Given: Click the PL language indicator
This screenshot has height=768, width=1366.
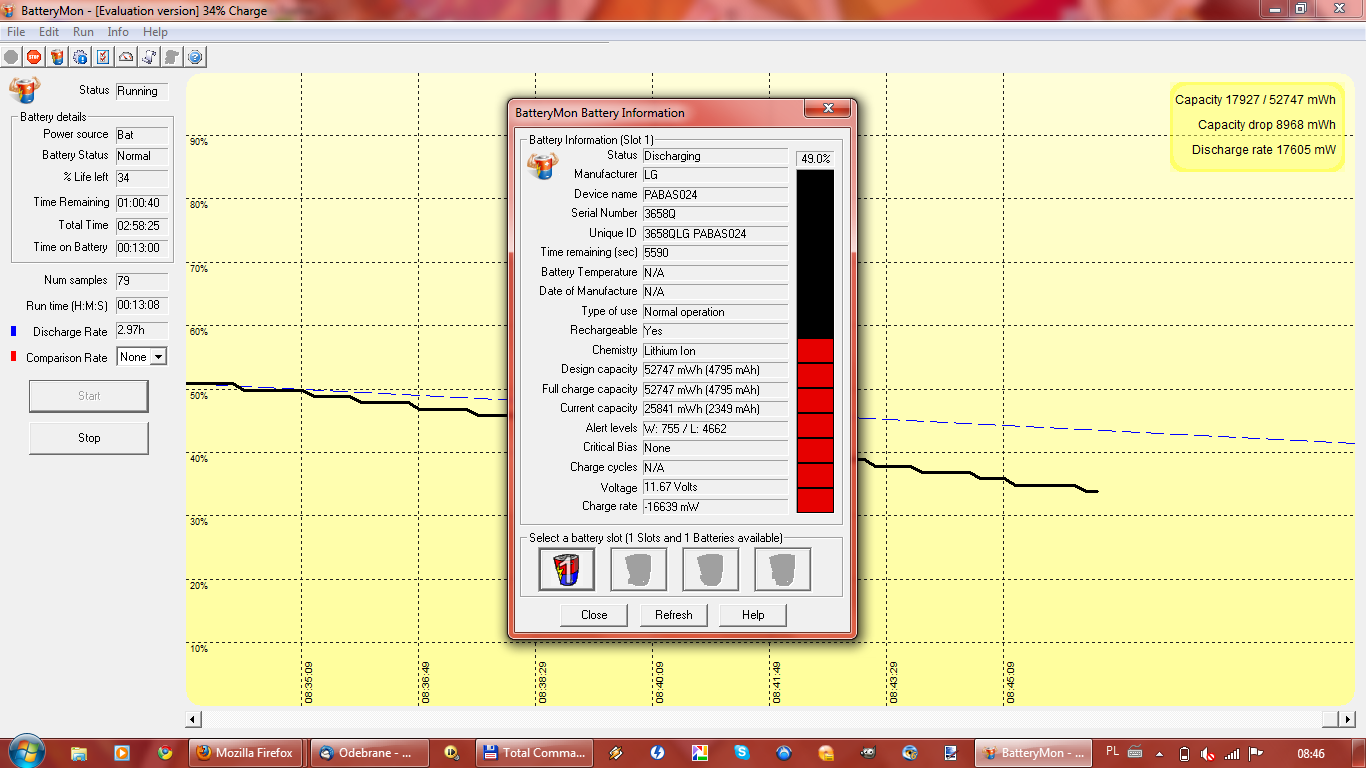Looking at the screenshot, I should 1113,750.
